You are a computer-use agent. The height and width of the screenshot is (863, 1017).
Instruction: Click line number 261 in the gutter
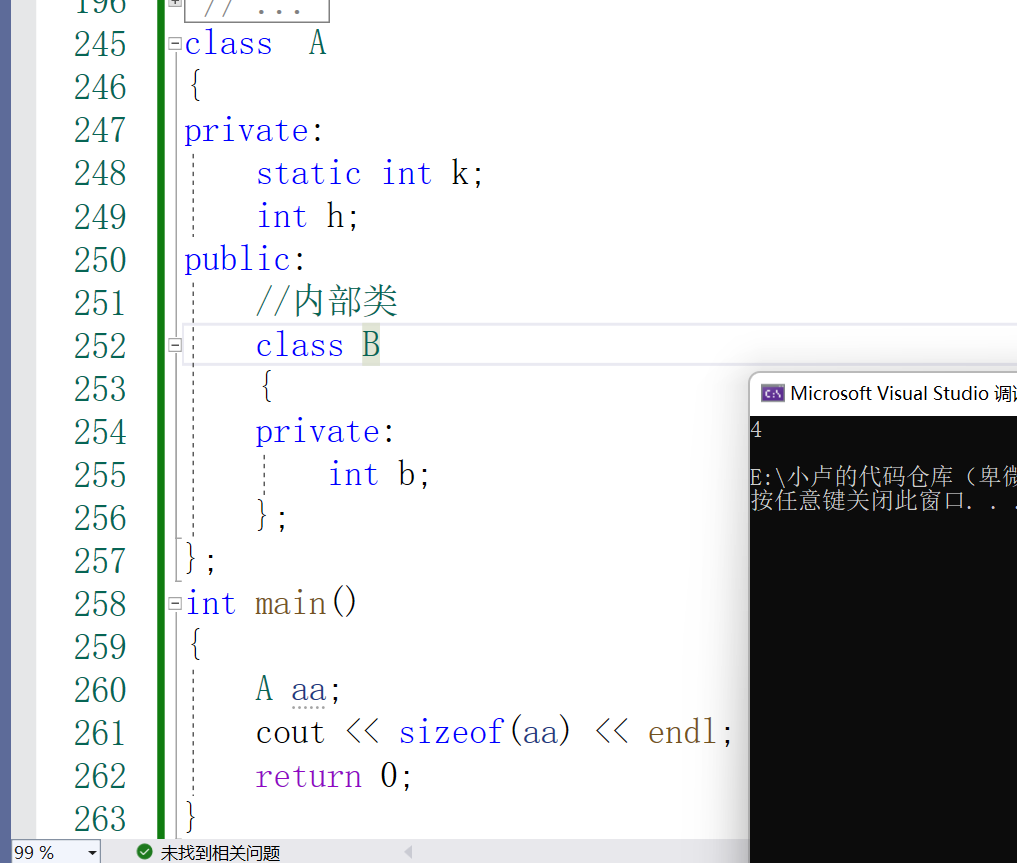pos(100,733)
